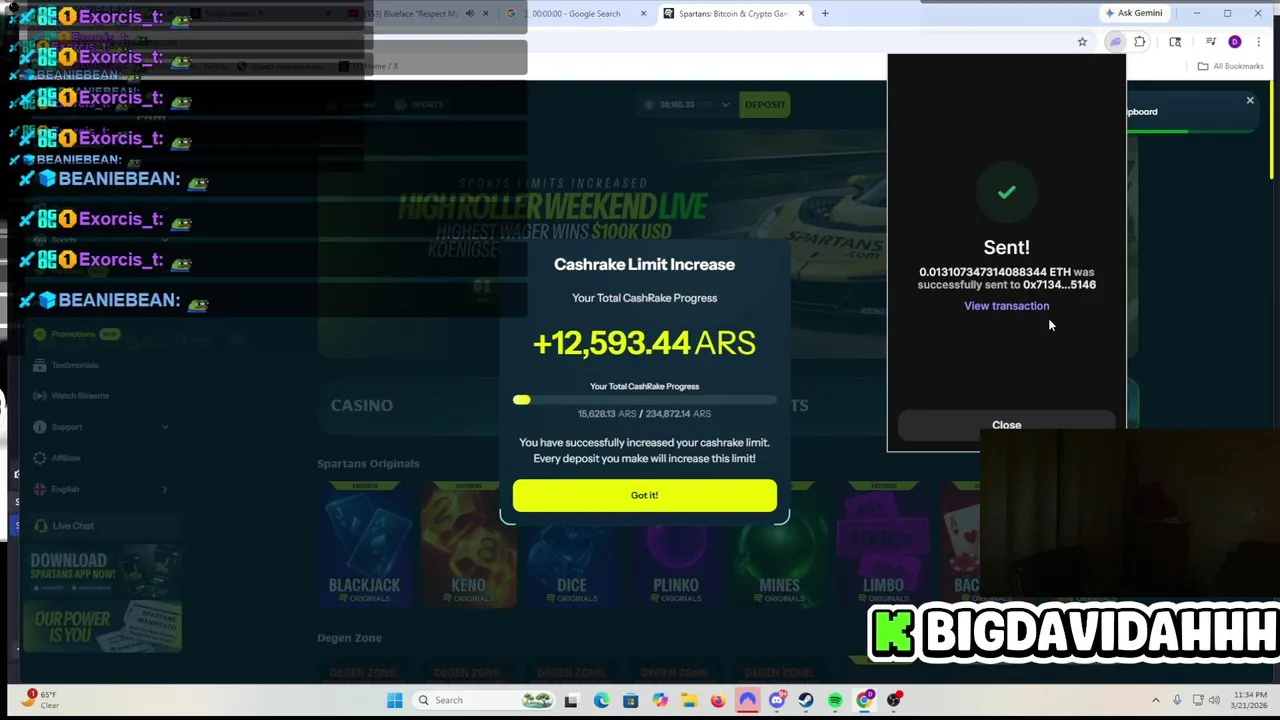Screen dimensions: 1280x720
Task: Open the Chrome three-dot menu
Action: [1258, 42]
